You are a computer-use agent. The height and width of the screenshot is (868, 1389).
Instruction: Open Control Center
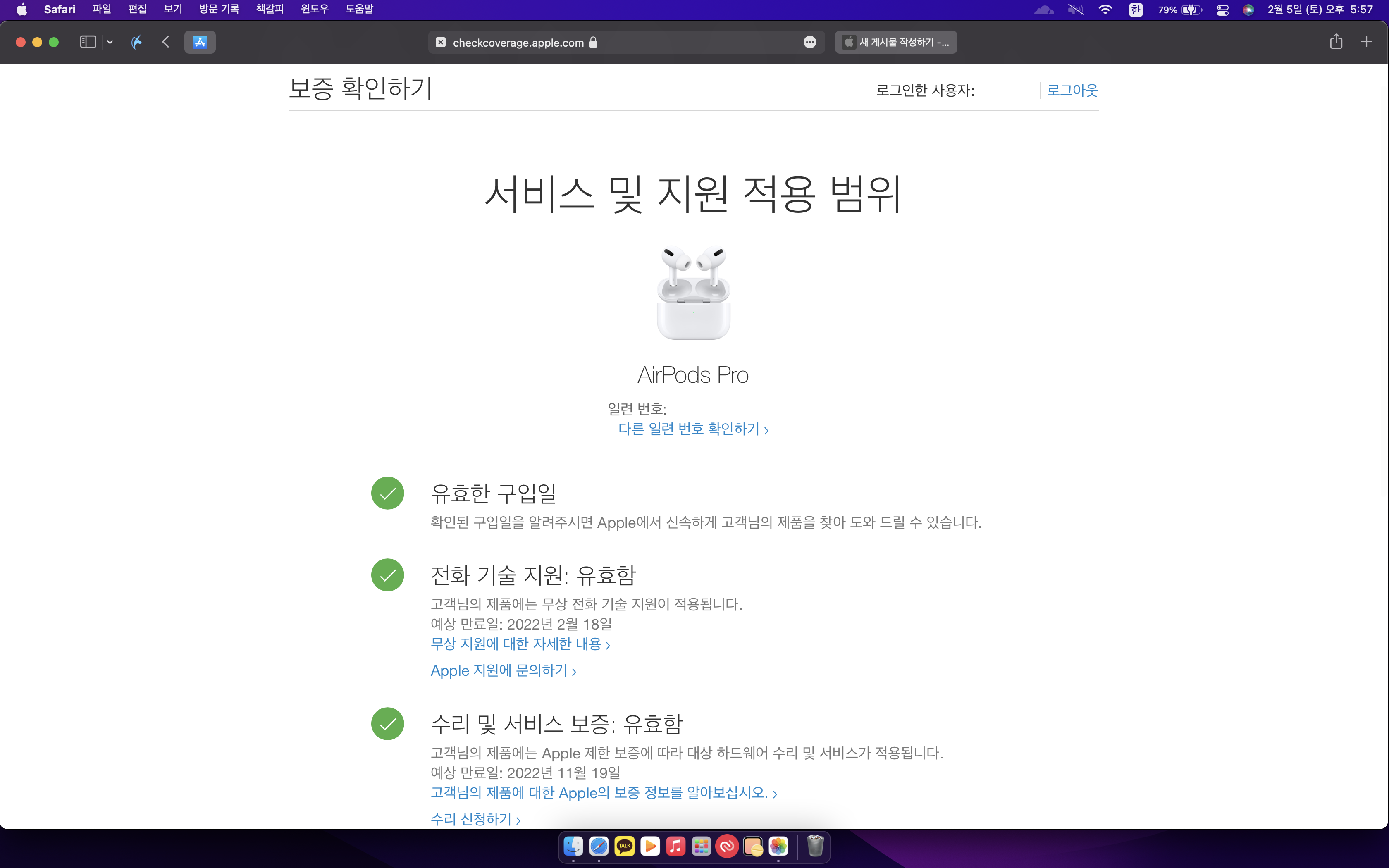point(1222,9)
